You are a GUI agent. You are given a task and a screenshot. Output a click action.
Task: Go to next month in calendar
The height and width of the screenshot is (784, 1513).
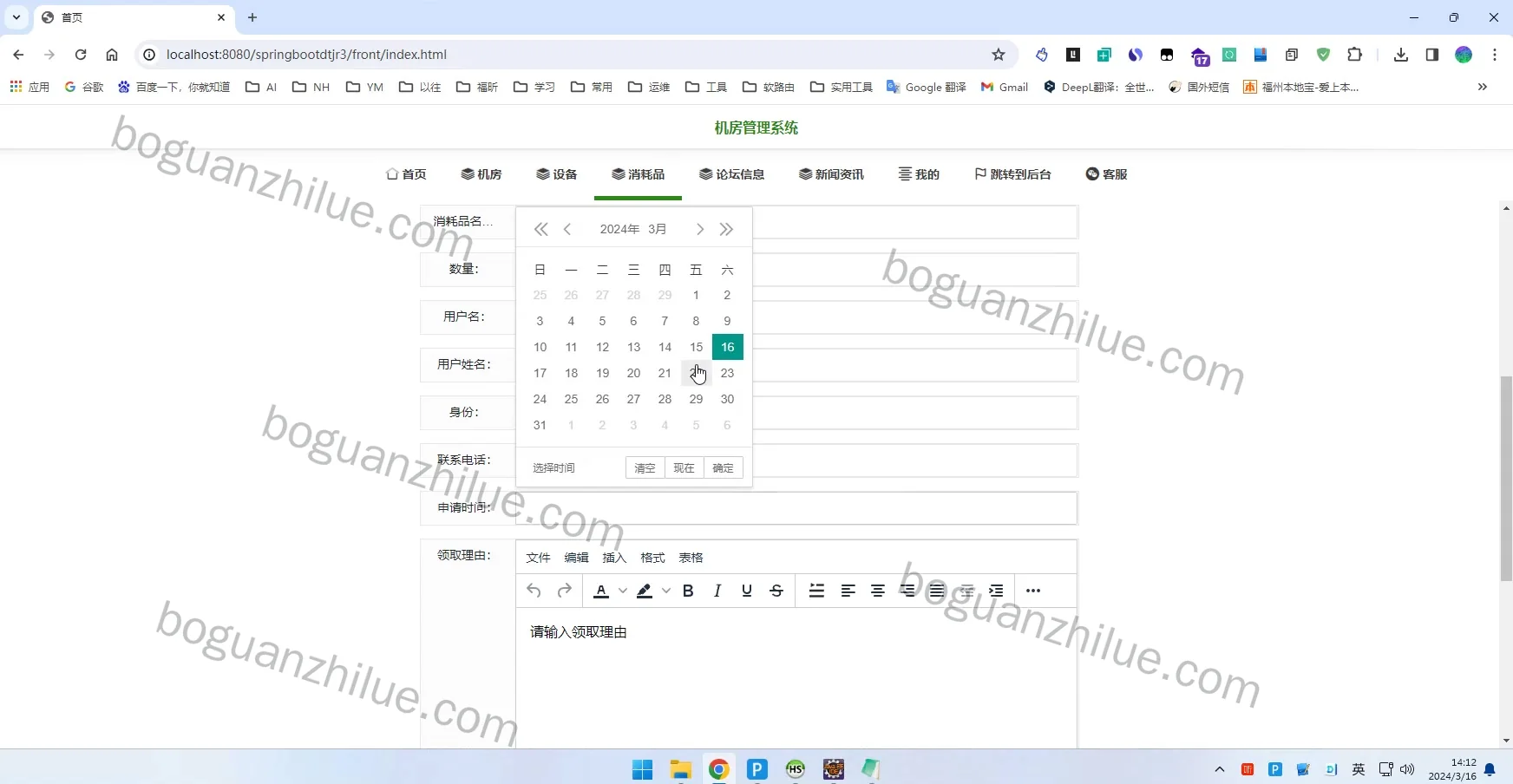pyautogui.click(x=700, y=229)
